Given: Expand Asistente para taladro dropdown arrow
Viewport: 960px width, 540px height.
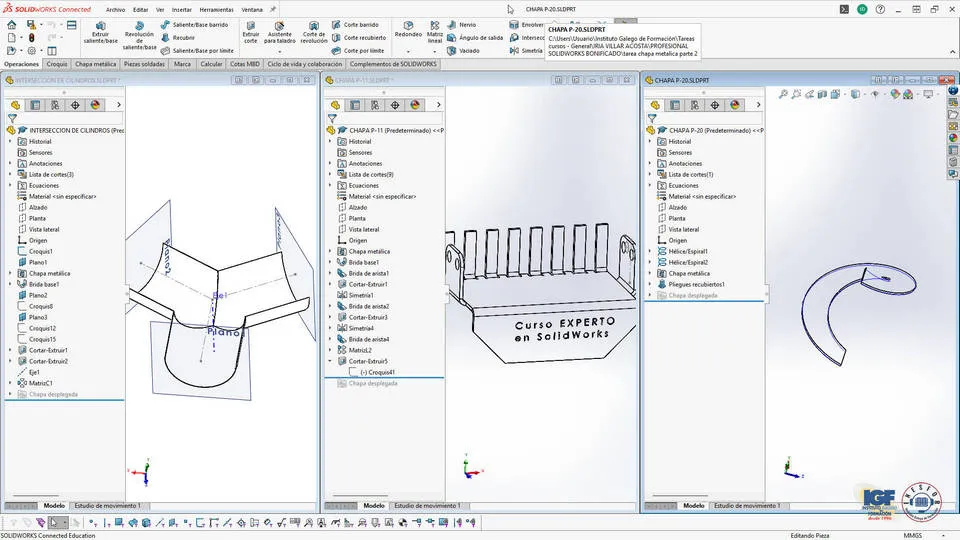Looking at the screenshot, I should click(280, 51).
